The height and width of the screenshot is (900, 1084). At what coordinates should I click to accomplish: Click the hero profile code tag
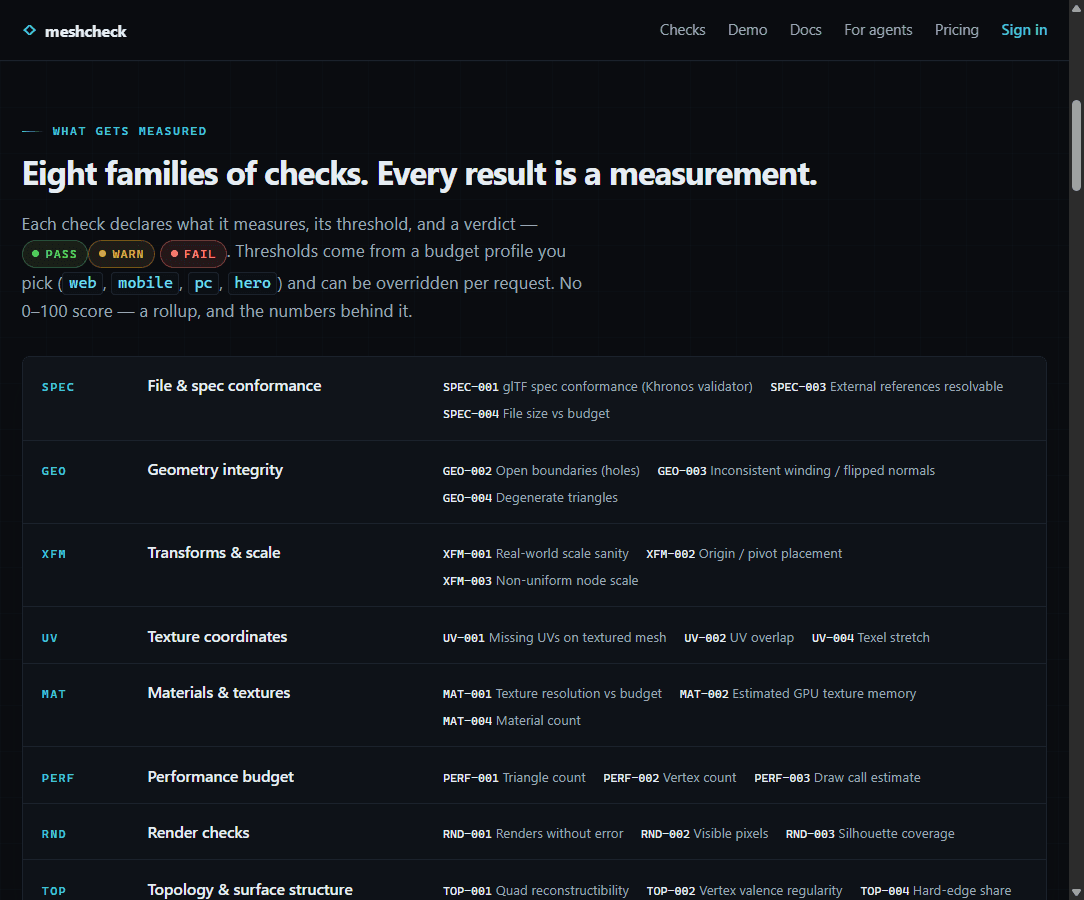tap(252, 283)
